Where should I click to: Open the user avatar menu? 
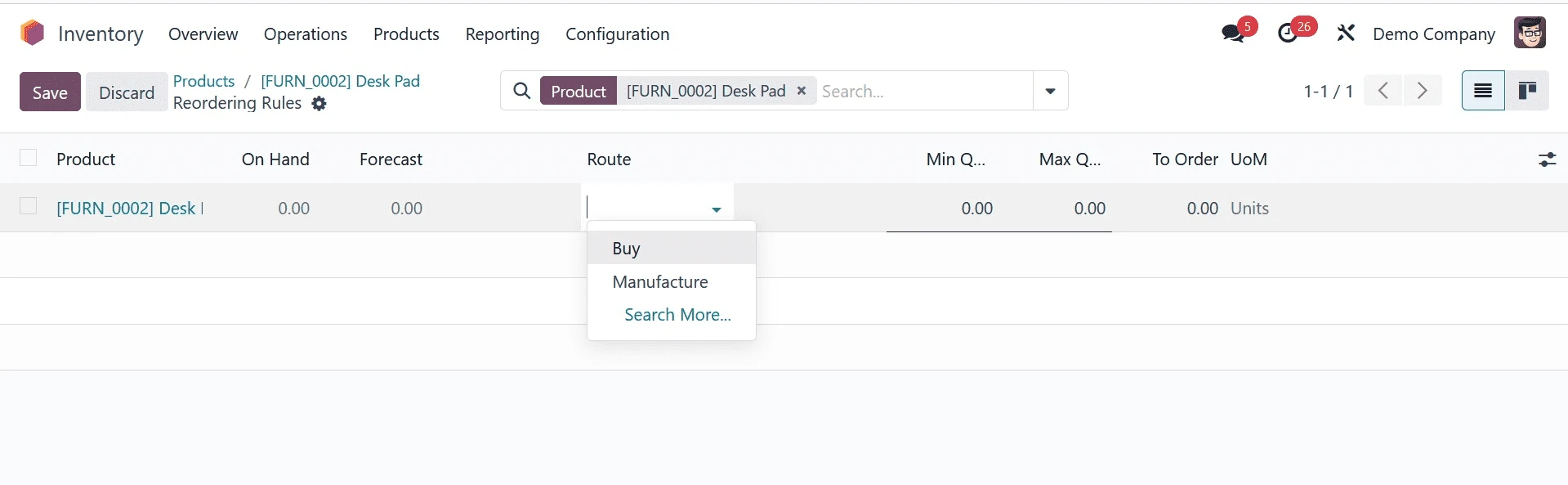point(1529,34)
